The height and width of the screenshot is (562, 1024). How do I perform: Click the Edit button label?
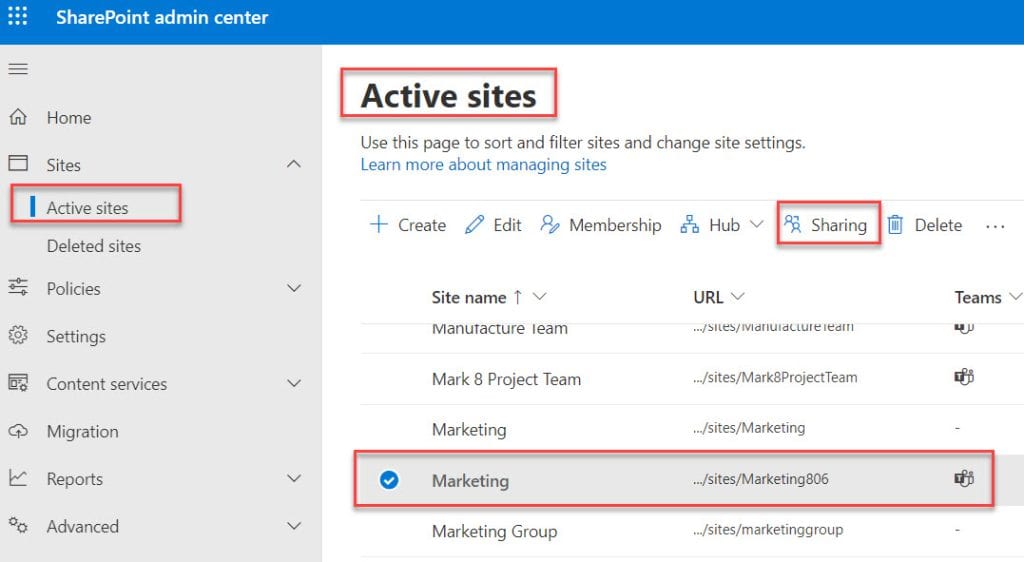[507, 225]
